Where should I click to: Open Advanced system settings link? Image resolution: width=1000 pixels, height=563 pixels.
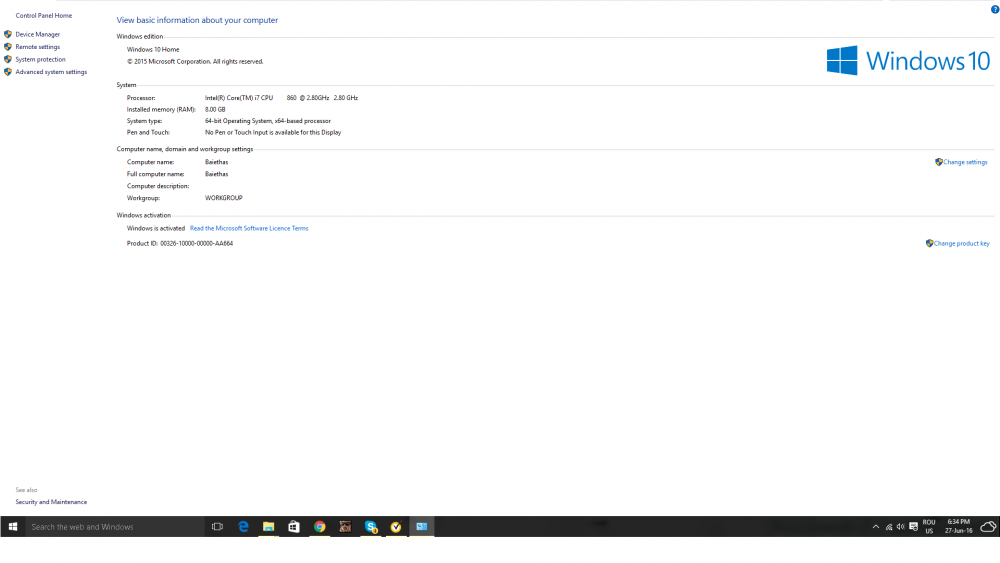51,72
